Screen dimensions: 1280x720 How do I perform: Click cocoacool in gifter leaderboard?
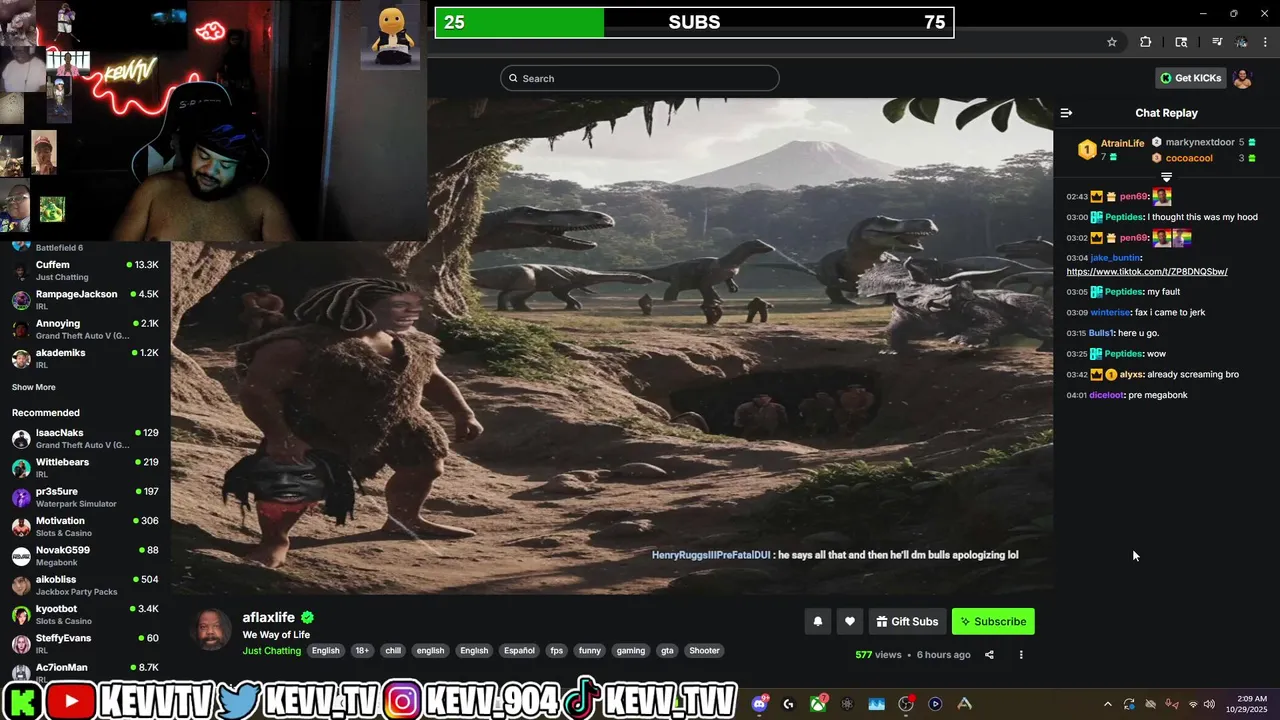tap(1189, 158)
